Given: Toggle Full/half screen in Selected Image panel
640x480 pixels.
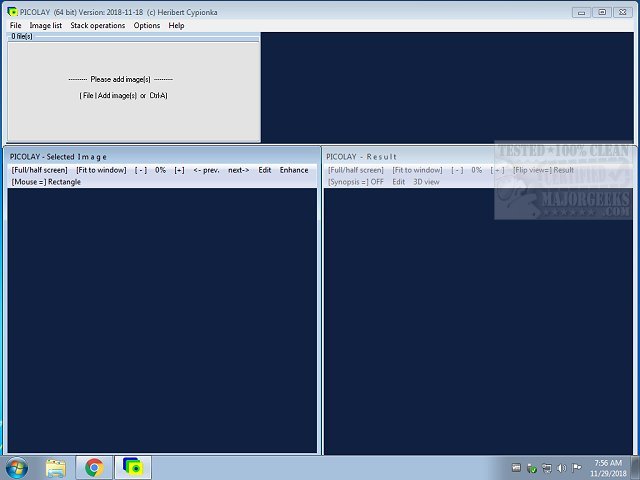Looking at the screenshot, I should 40,170.
